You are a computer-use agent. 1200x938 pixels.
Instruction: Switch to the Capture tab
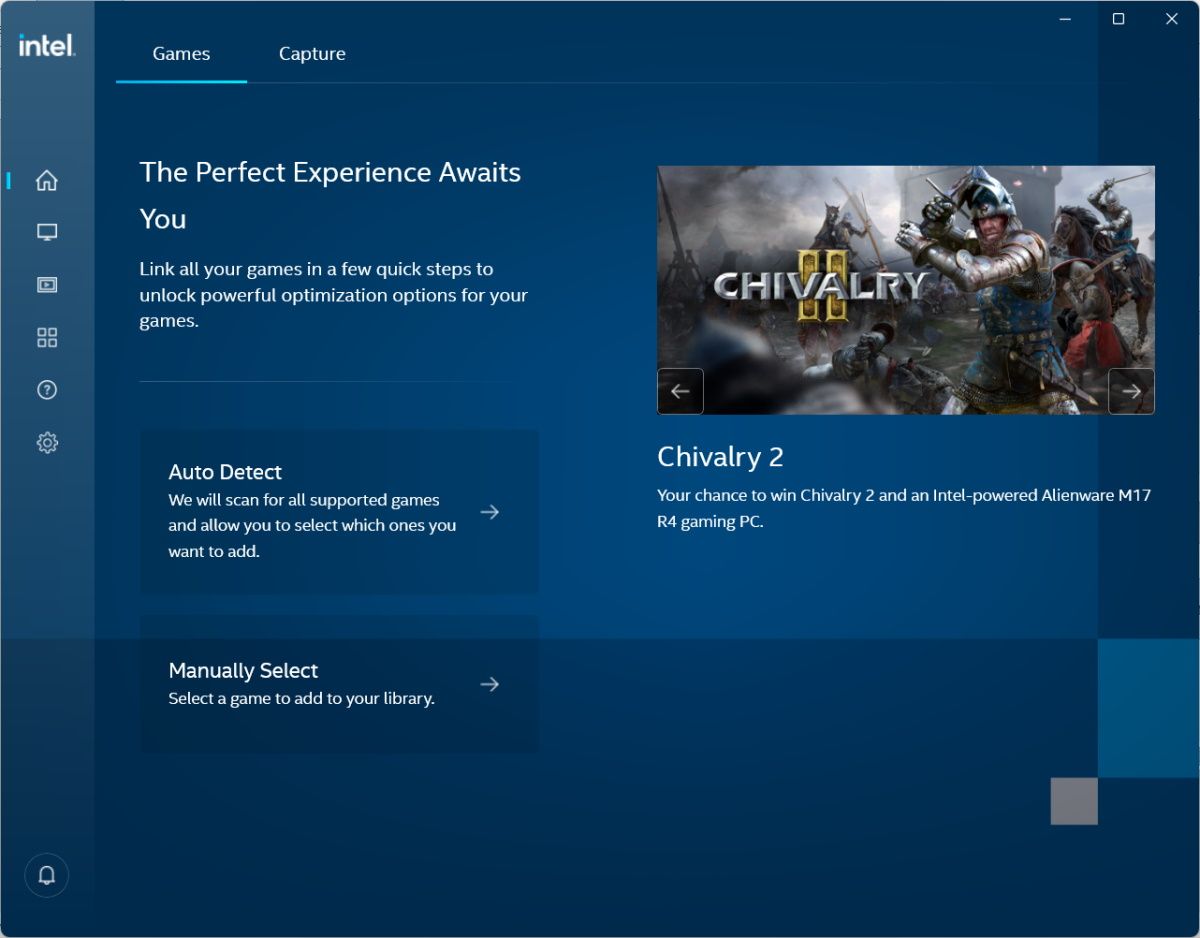tap(312, 54)
